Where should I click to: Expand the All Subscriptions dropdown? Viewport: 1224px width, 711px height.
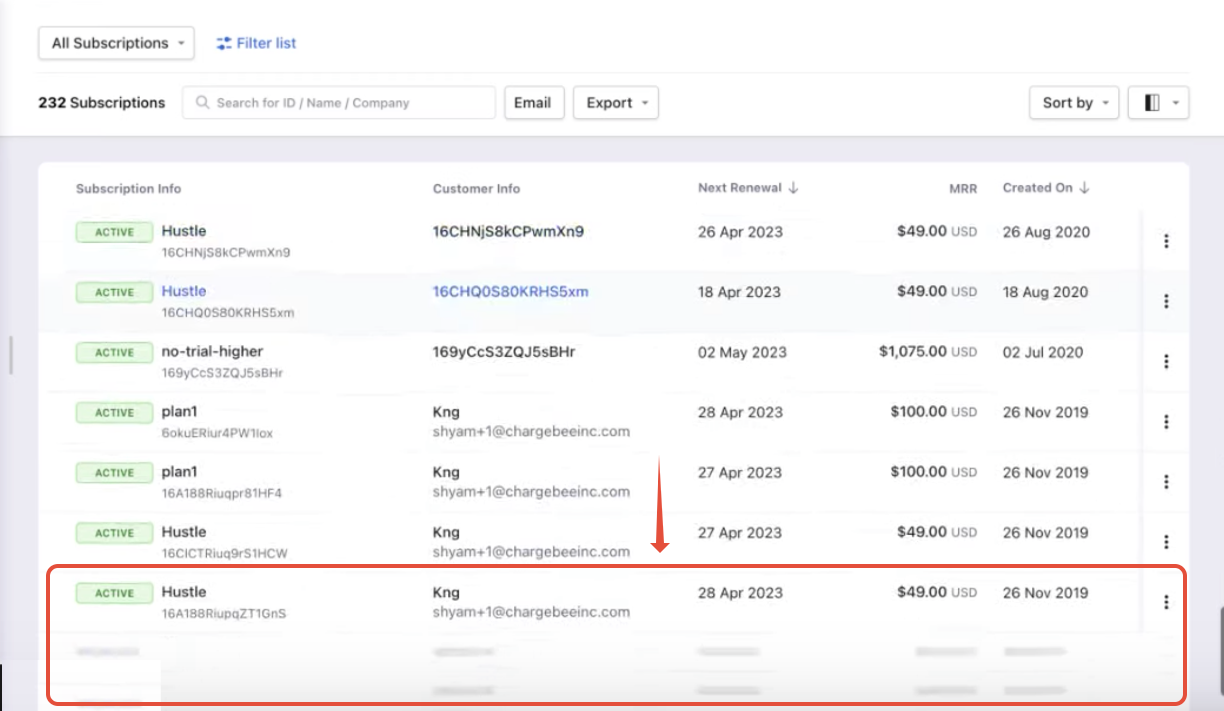pyautogui.click(x=116, y=43)
